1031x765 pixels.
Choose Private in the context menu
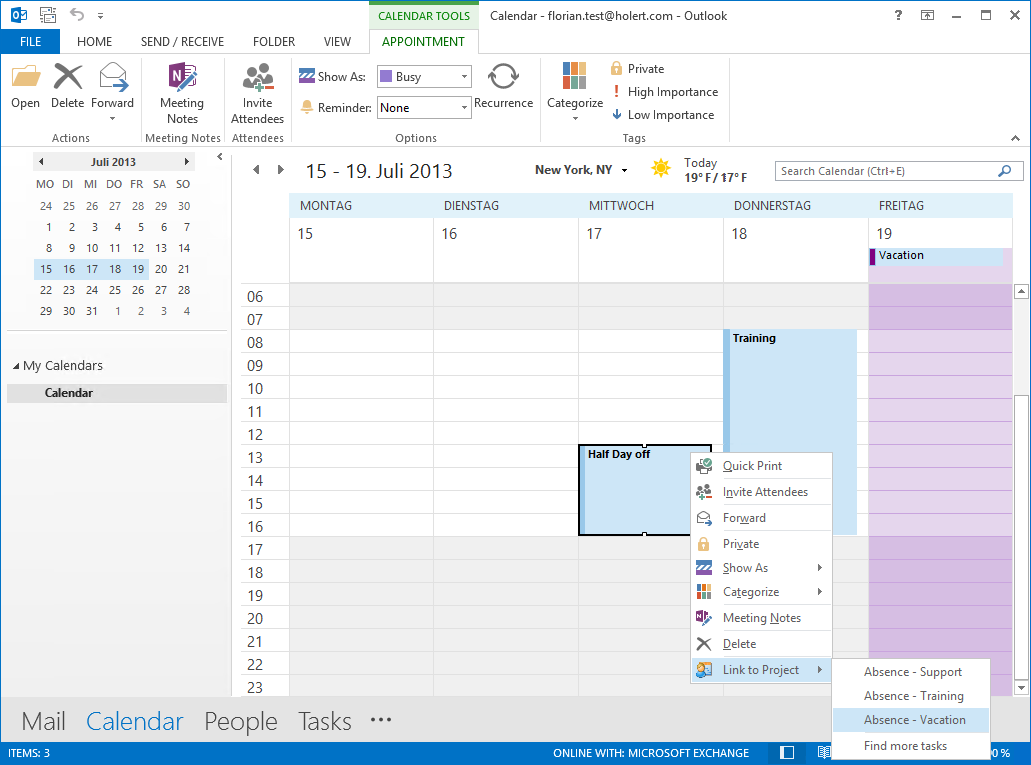(761, 543)
